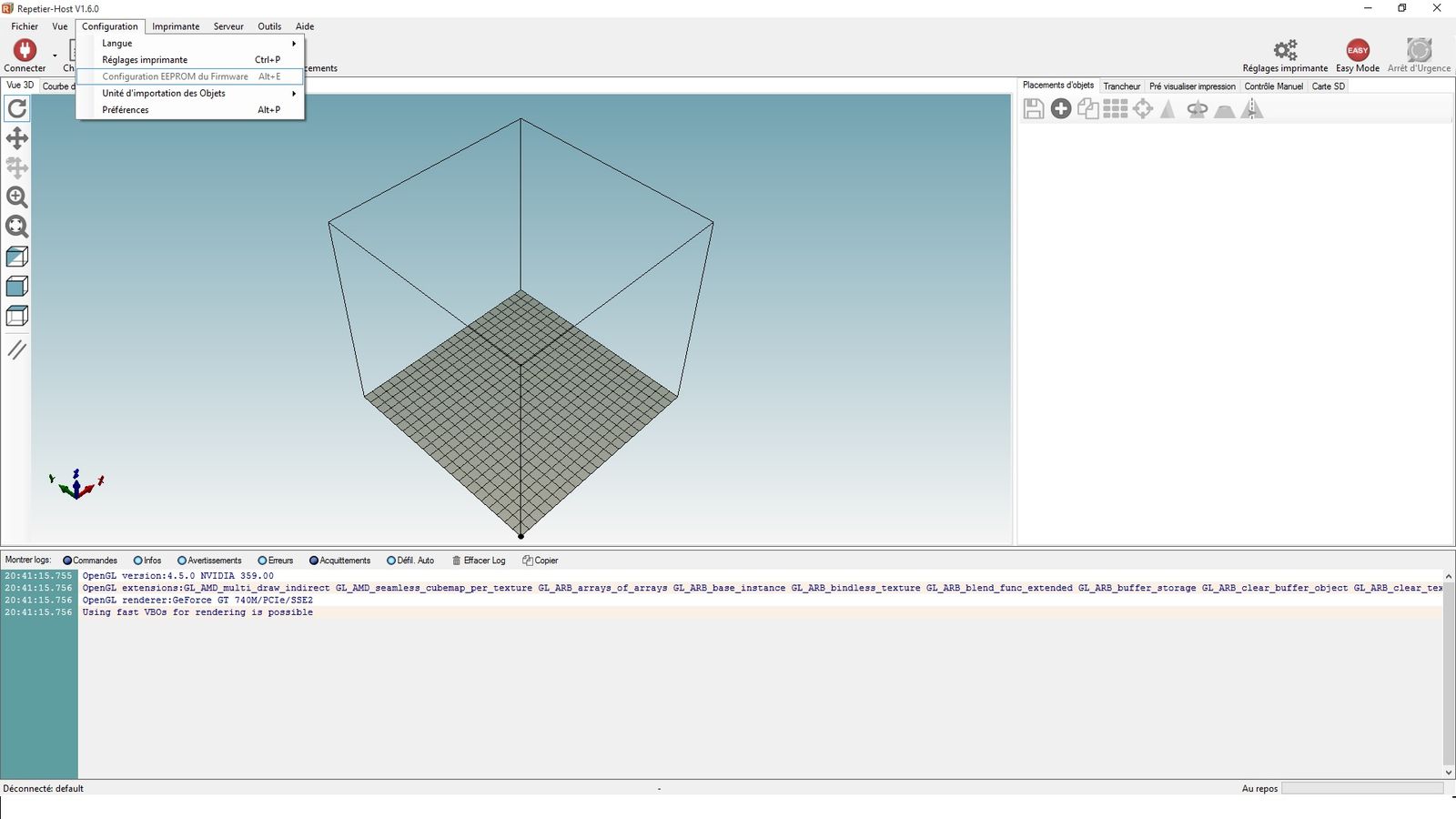Click the fit-to-view zoom icon
This screenshot has height=819, width=1456.
(17, 227)
